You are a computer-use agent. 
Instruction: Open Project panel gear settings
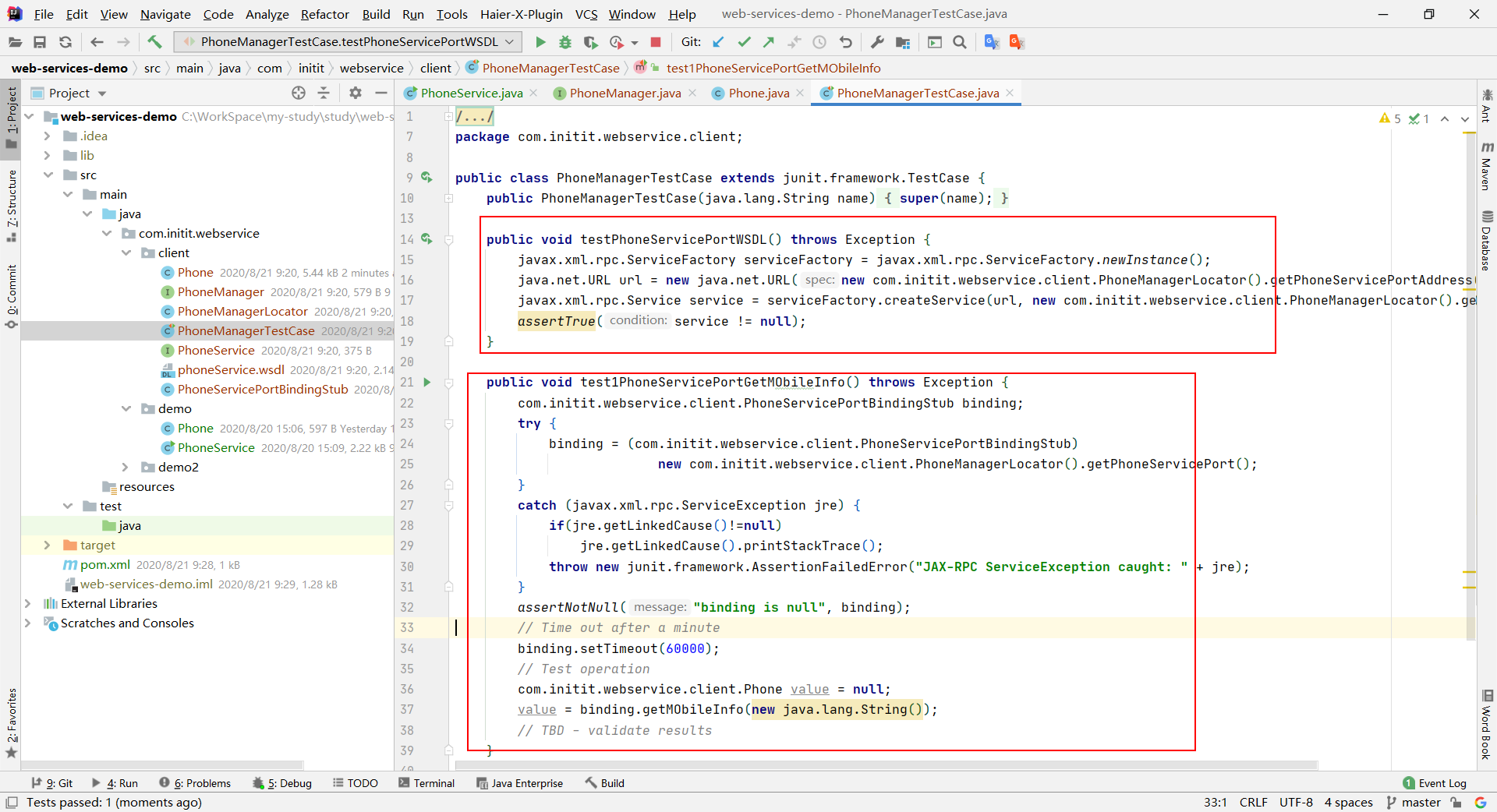tap(356, 93)
